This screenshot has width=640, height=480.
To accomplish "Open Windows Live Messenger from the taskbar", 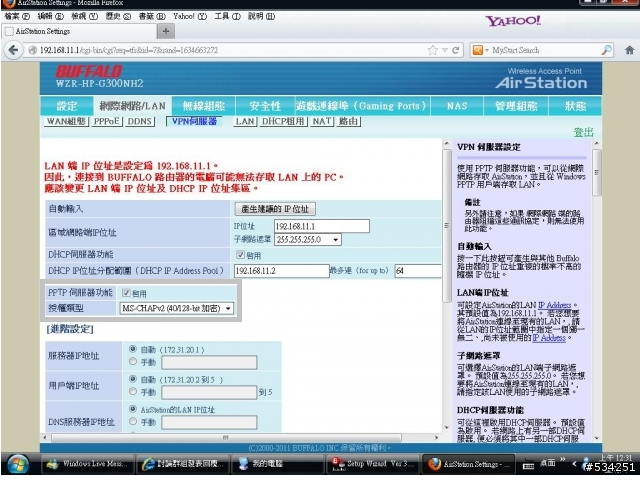I will pos(87,464).
